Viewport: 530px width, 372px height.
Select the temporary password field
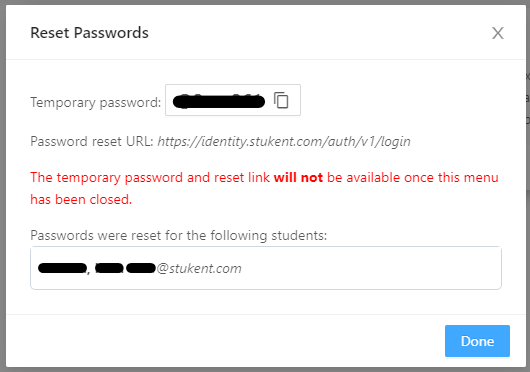tap(233, 100)
